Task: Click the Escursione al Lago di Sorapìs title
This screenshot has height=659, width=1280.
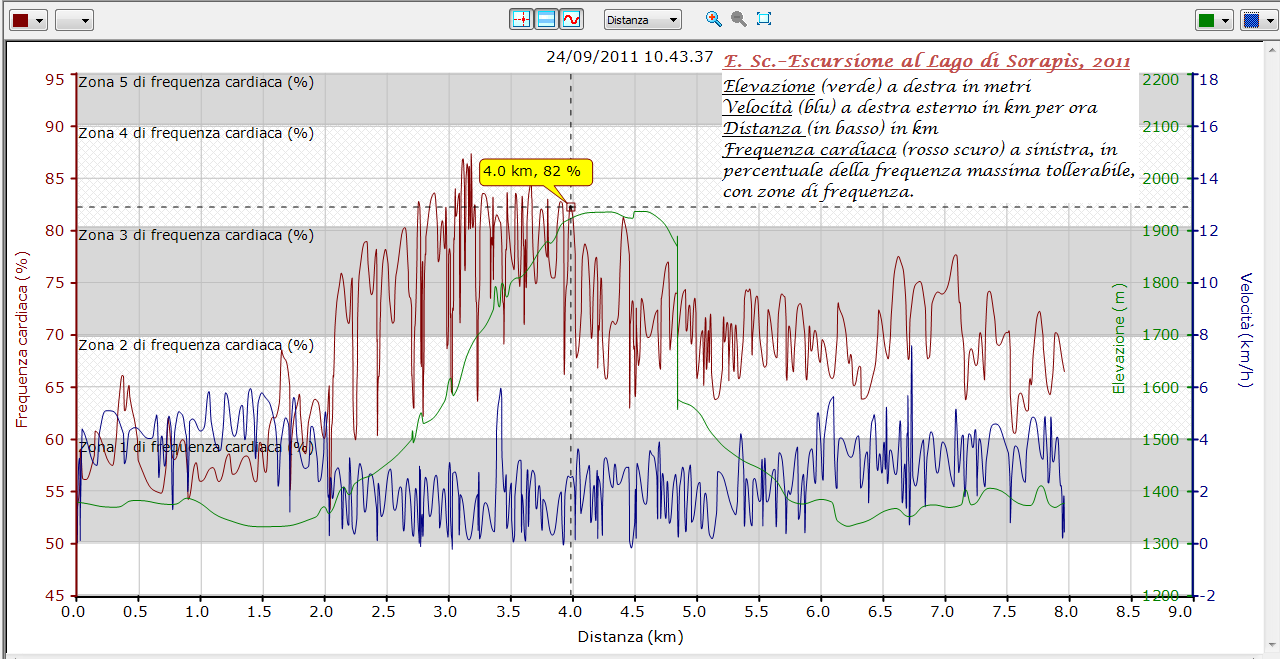Action: [x=927, y=62]
